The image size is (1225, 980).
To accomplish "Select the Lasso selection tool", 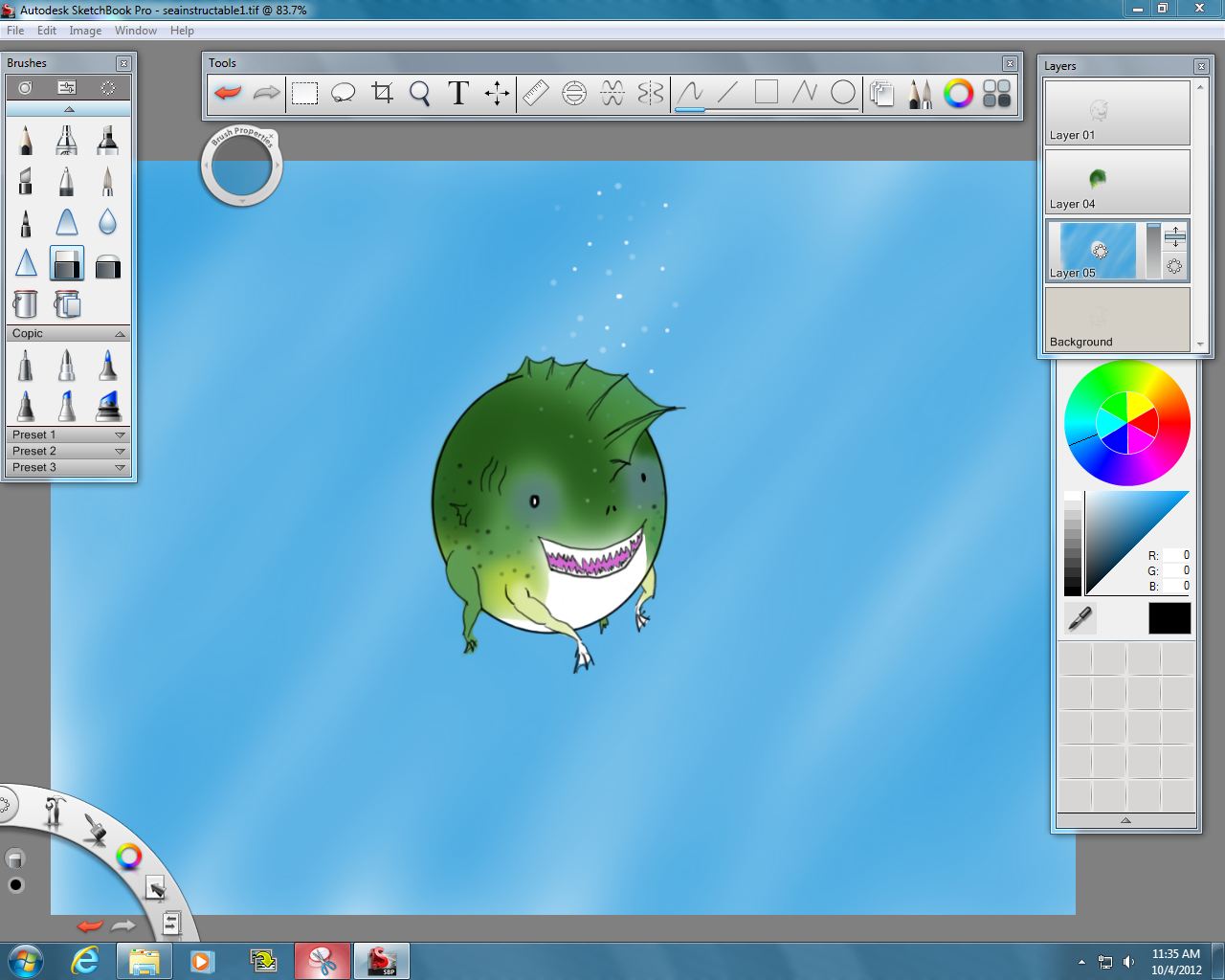I will tap(343, 93).
